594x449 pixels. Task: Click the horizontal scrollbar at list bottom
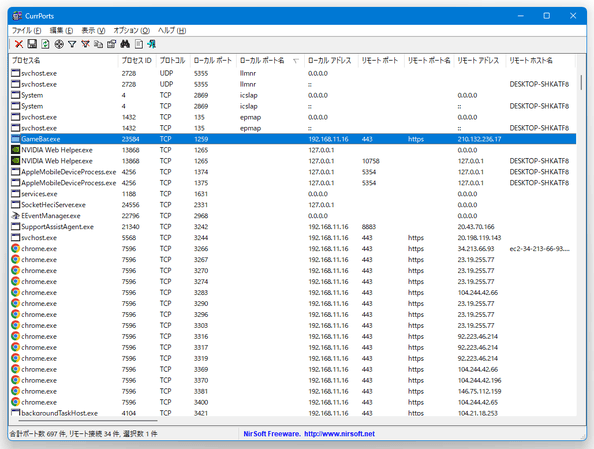[84, 420]
